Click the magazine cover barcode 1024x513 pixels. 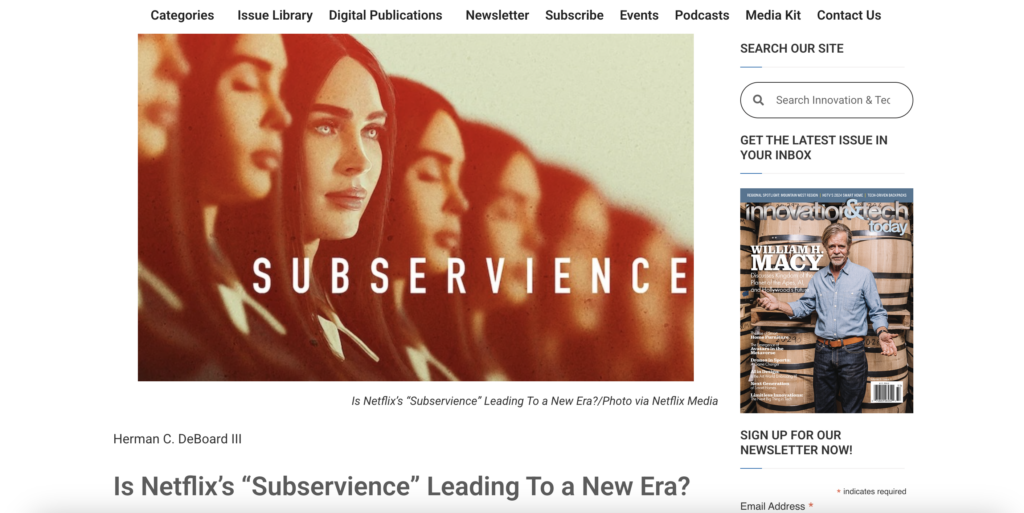888,392
